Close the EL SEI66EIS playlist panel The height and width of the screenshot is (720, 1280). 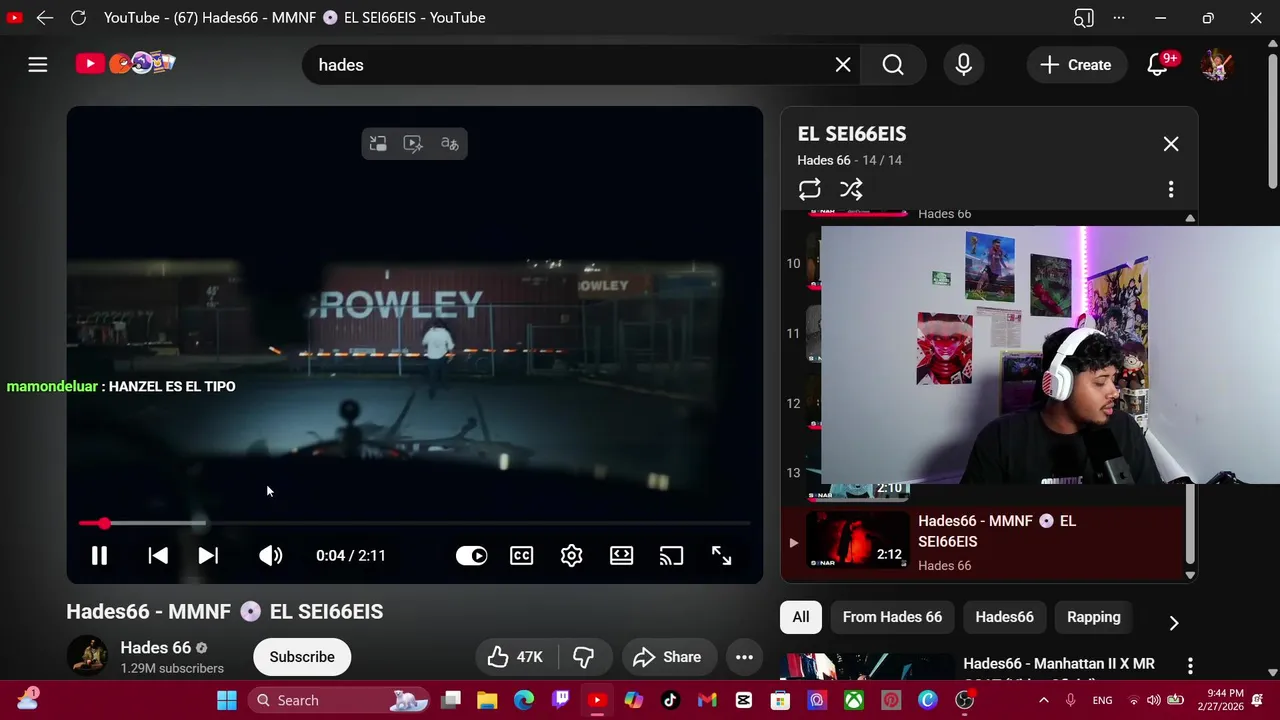point(1171,144)
